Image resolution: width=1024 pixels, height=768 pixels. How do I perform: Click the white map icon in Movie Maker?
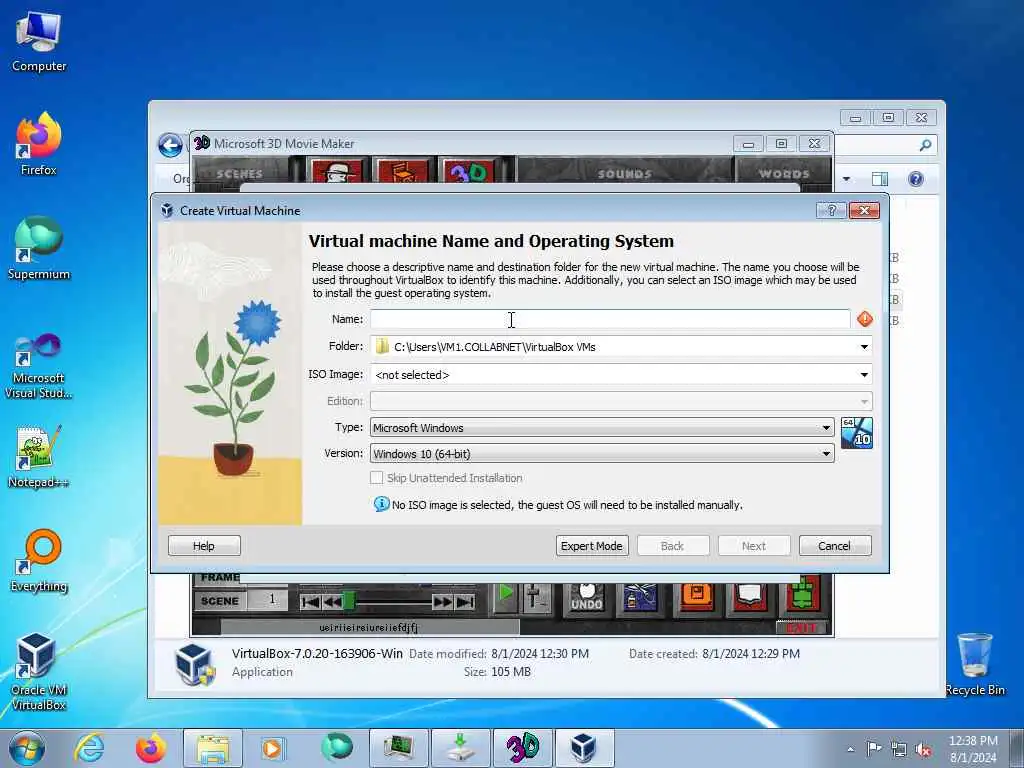click(749, 596)
